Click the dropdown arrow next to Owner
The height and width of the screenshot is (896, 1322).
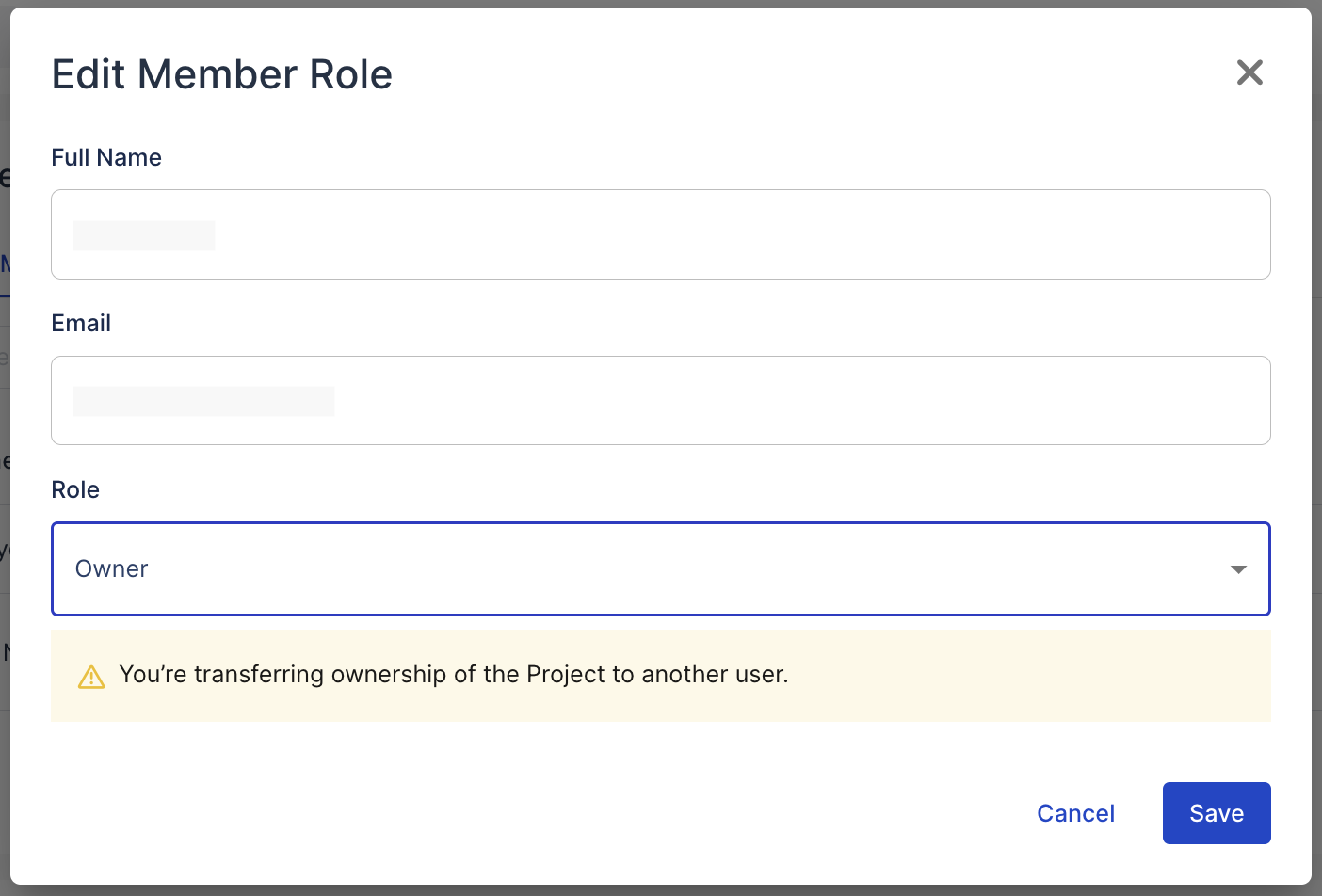(1238, 569)
